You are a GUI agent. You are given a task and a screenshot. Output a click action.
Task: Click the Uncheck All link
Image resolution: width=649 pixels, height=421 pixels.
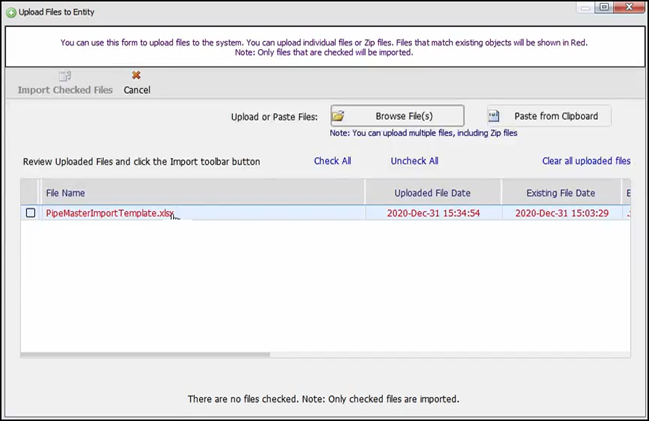click(x=414, y=161)
